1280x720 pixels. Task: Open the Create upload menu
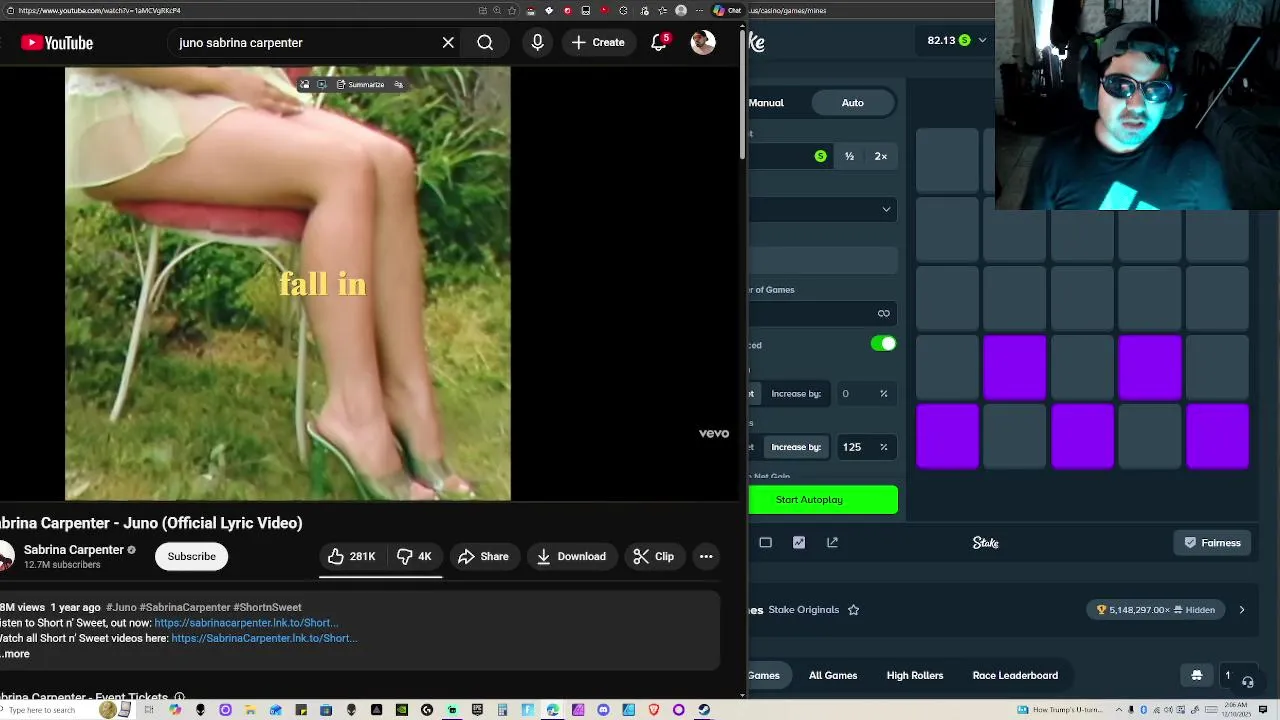tap(598, 43)
